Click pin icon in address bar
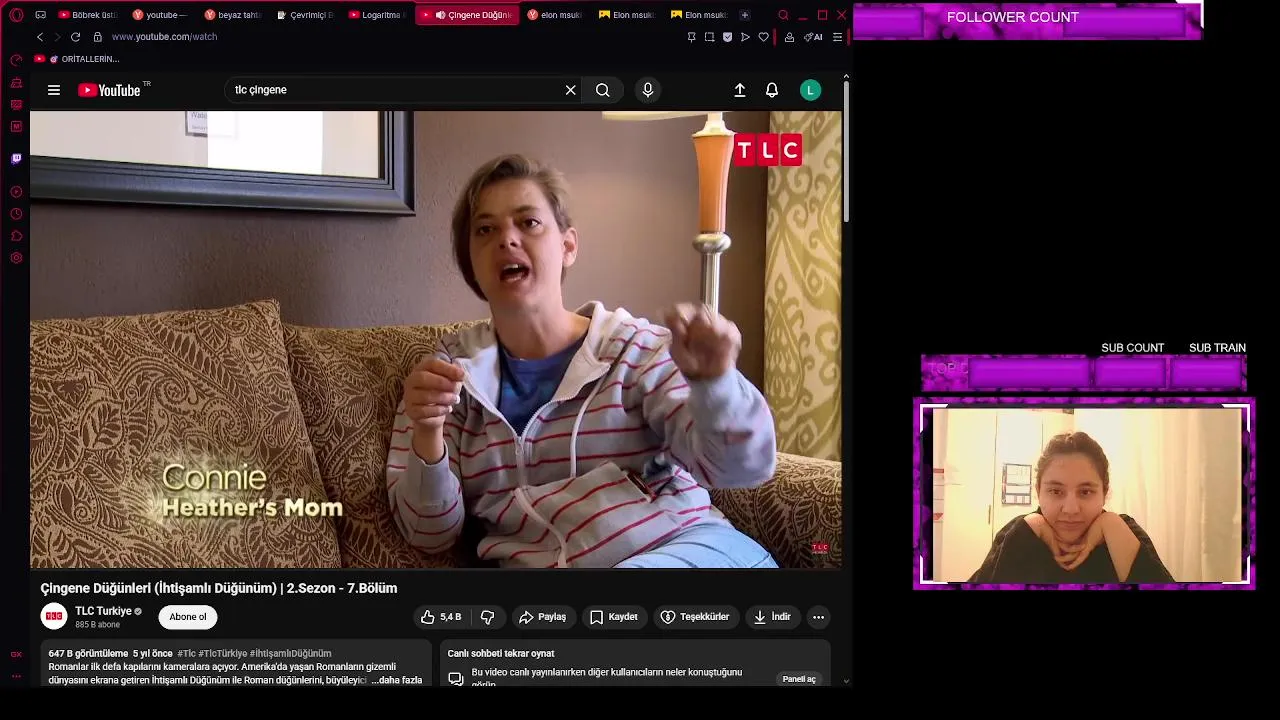 (691, 37)
